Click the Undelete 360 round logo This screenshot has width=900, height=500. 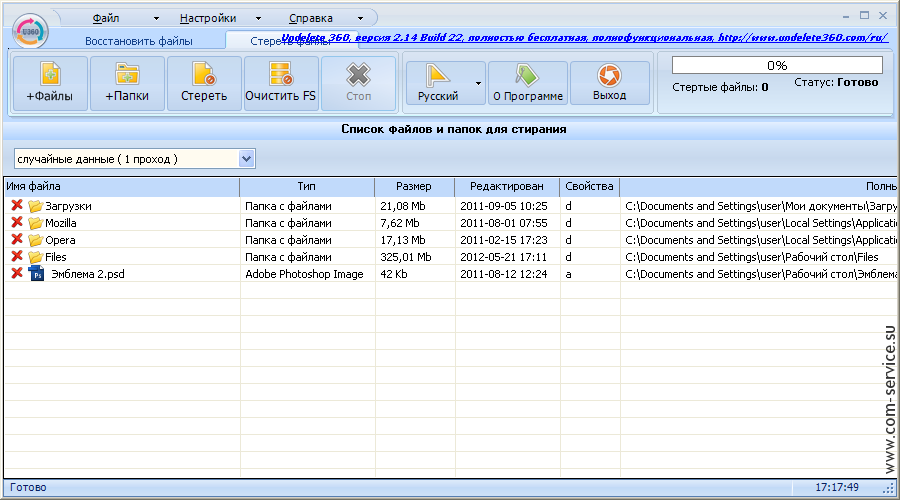click(30, 32)
